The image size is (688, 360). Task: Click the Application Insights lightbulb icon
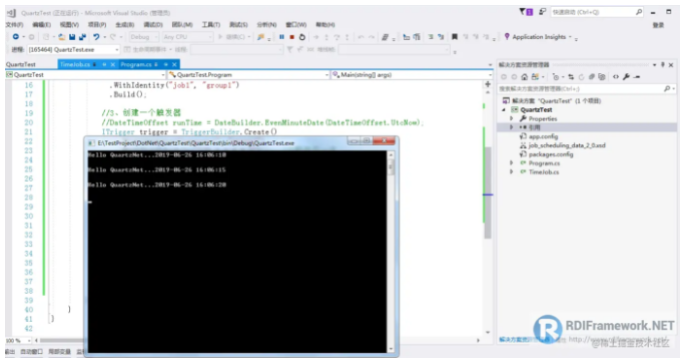click(507, 36)
